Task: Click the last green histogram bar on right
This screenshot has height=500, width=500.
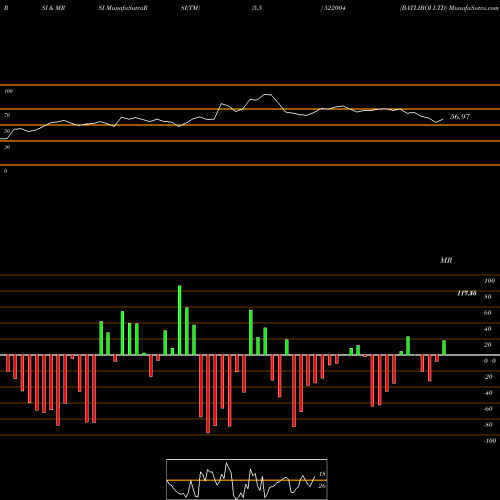Action: click(x=444, y=348)
